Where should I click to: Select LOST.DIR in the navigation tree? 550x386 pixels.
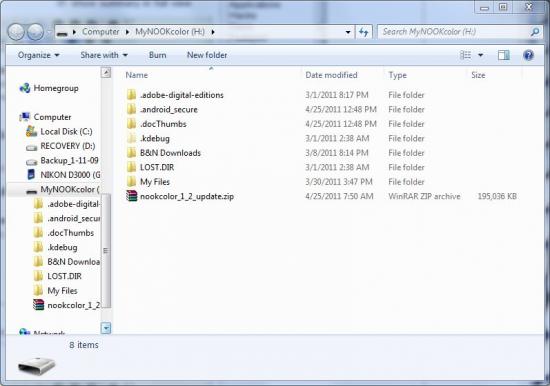pyautogui.click(x=58, y=276)
